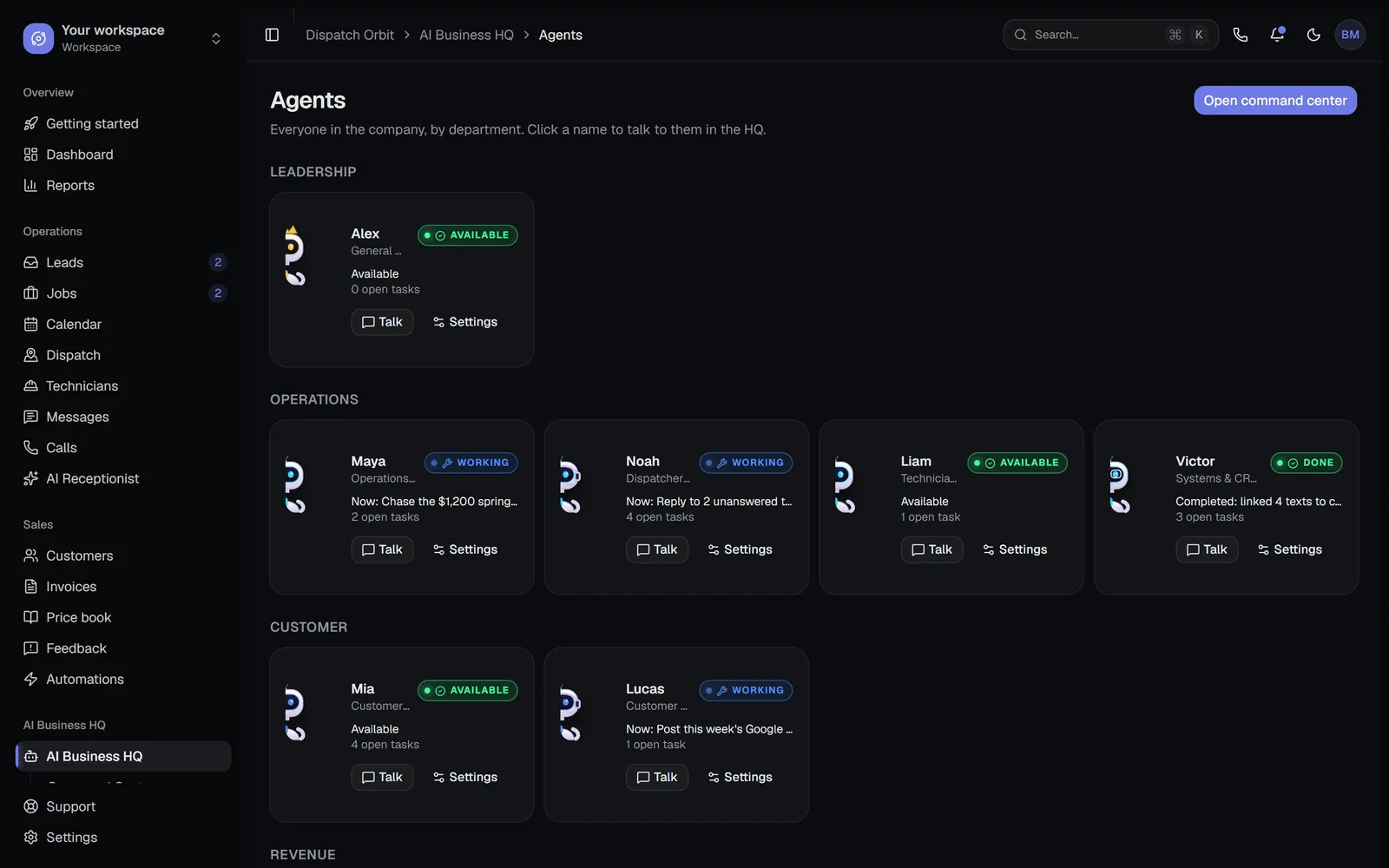Screen dimensions: 1389x868
Task: Navigate to Dispatch Orbit breadcrumb
Action: coord(350,35)
